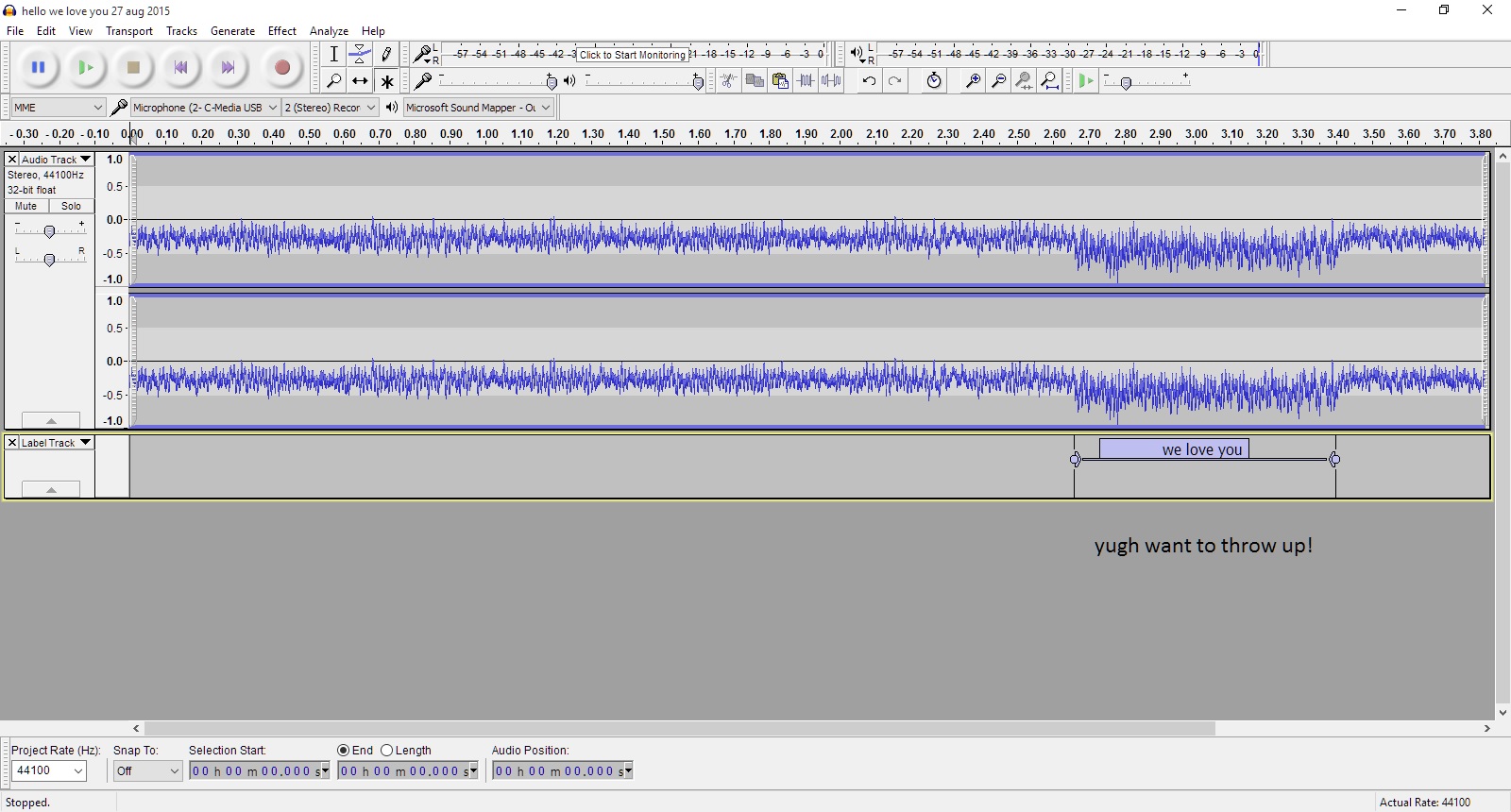The width and height of the screenshot is (1511, 812).
Task: Click the Audio Track gain slider knob
Action: click(49, 231)
